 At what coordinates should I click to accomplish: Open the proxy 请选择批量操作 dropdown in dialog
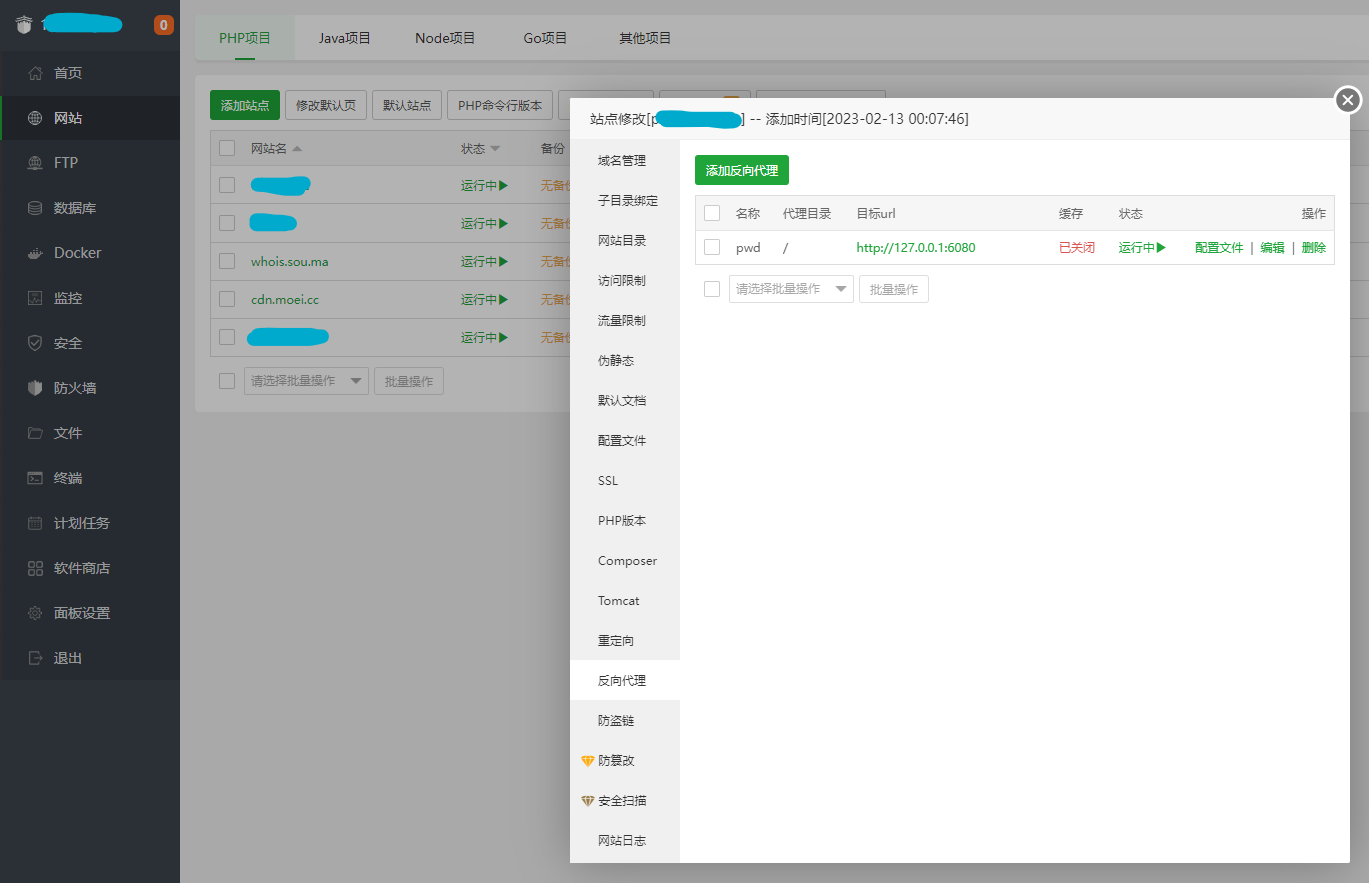(x=791, y=289)
